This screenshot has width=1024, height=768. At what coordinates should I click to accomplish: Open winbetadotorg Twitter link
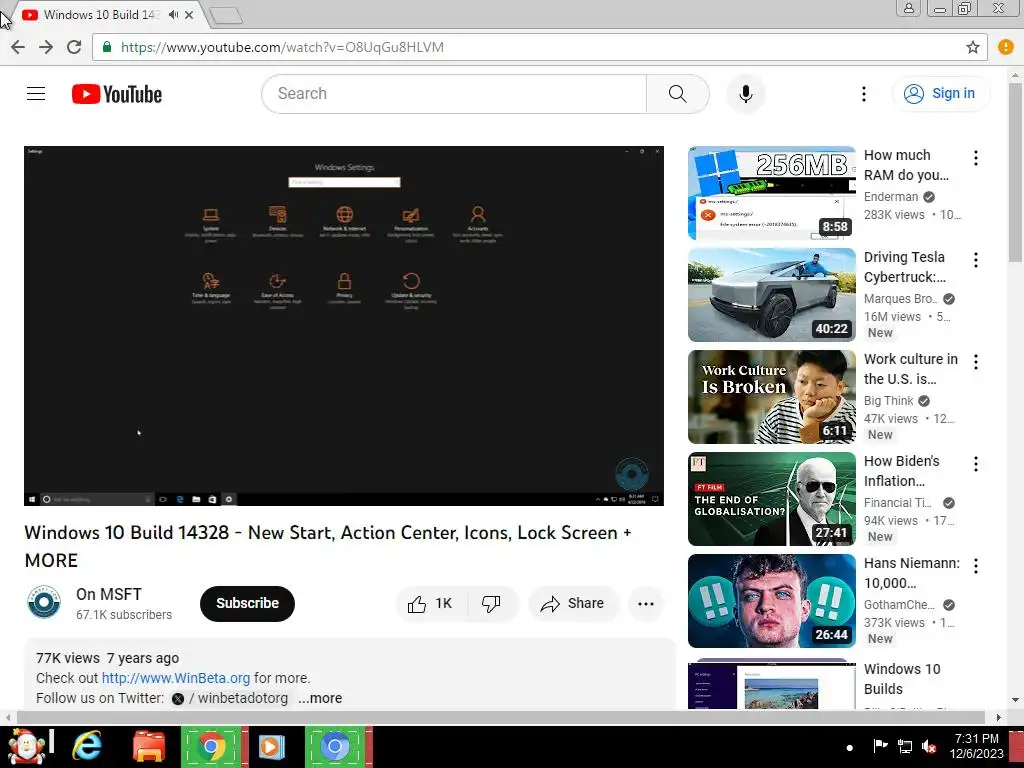coord(230,698)
